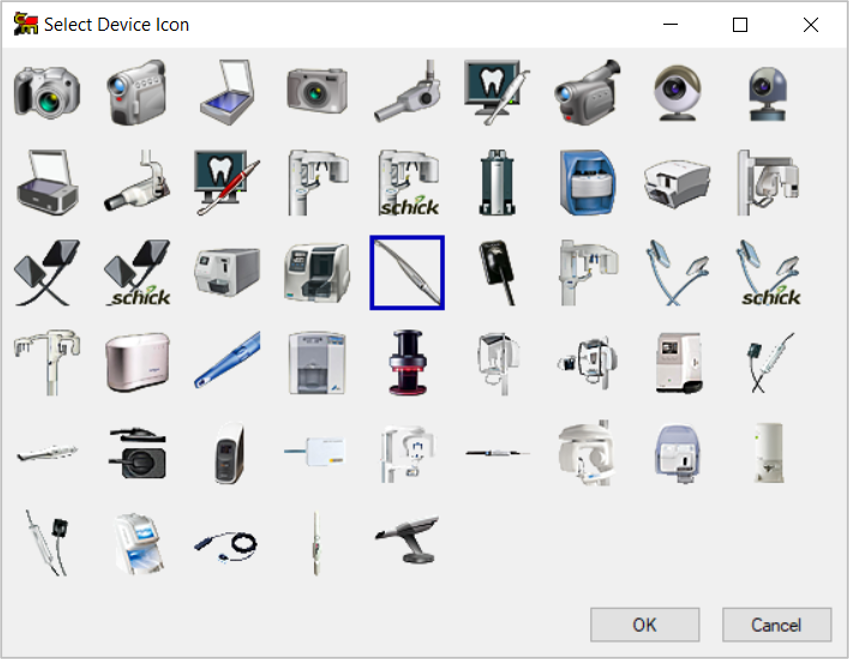This screenshot has height=659, width=849.
Task: Select the single black x-ray sensor icon
Action: (497, 272)
